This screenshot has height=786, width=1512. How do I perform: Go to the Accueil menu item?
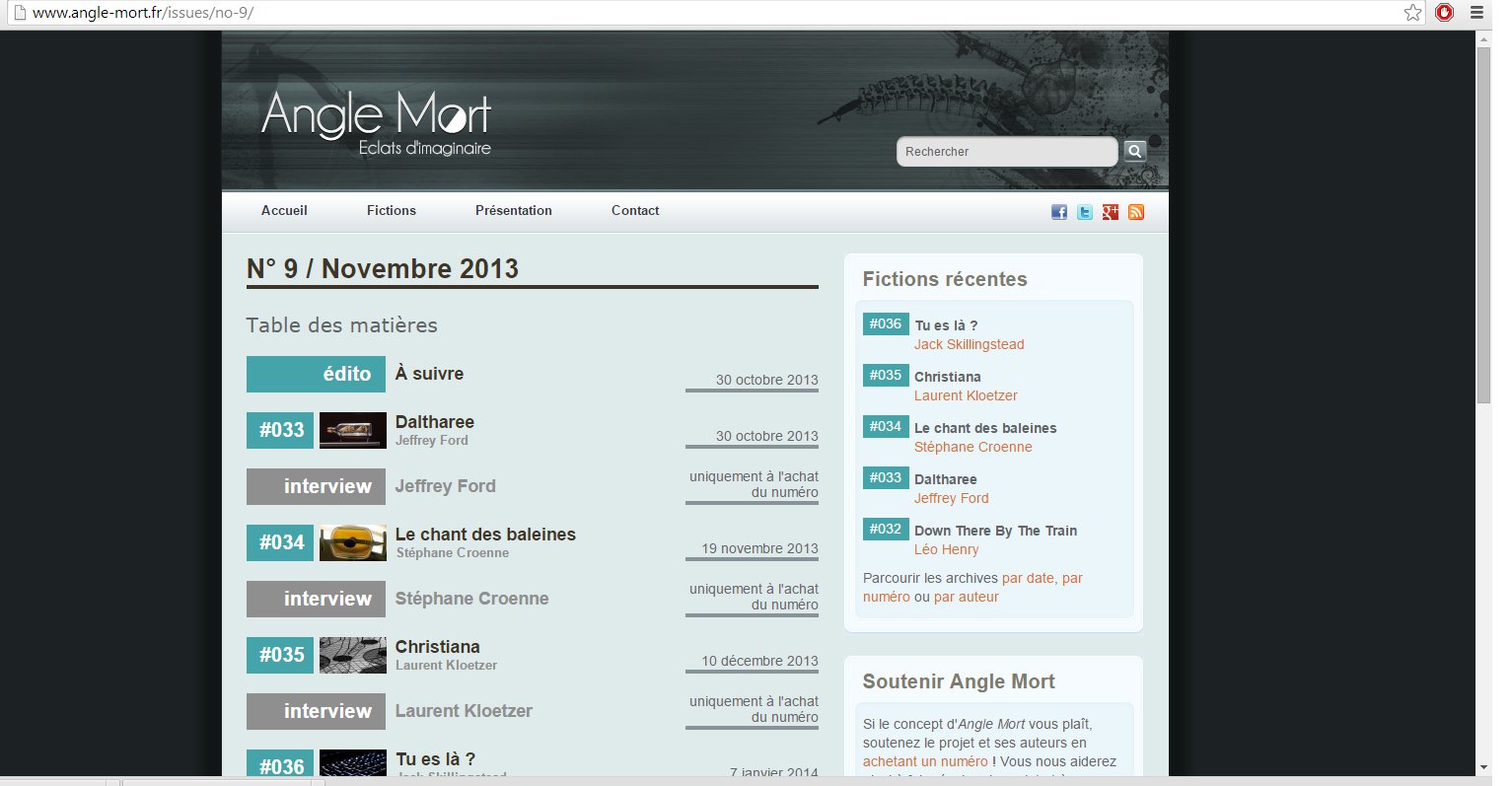click(x=284, y=210)
